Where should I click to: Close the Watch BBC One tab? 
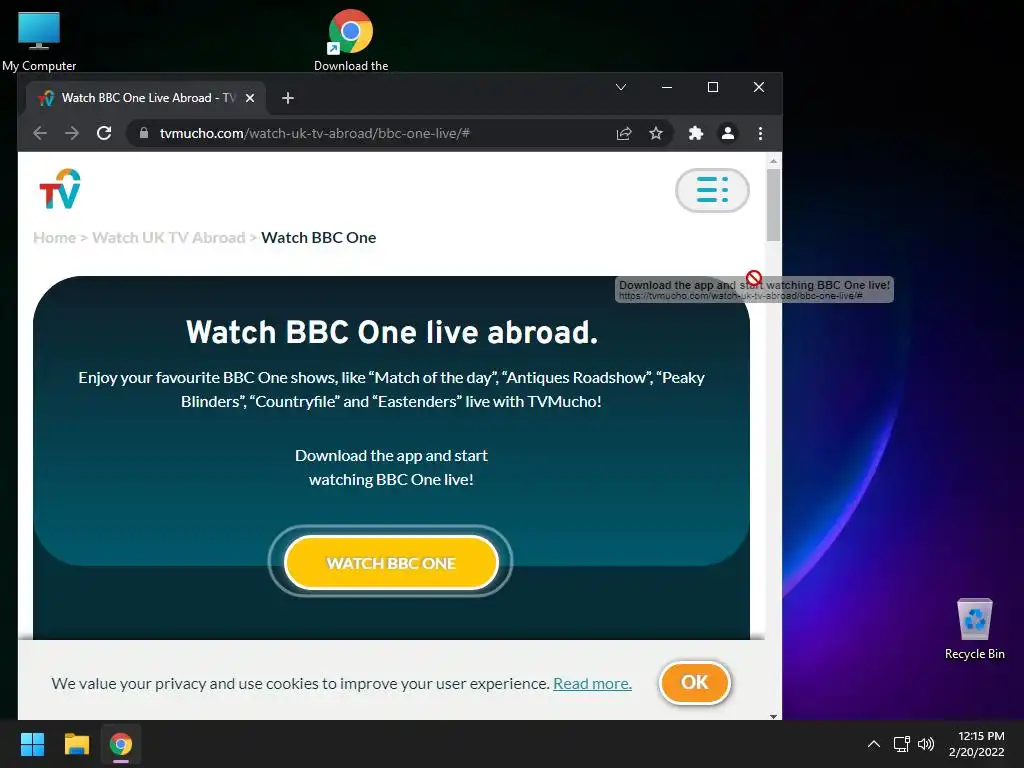pyautogui.click(x=249, y=98)
